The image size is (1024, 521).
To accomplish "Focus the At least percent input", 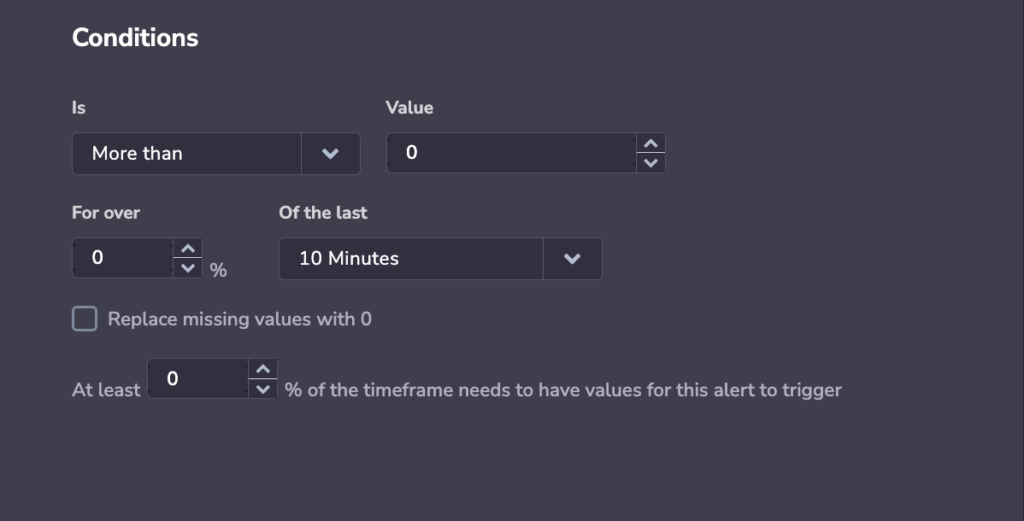I will point(198,379).
